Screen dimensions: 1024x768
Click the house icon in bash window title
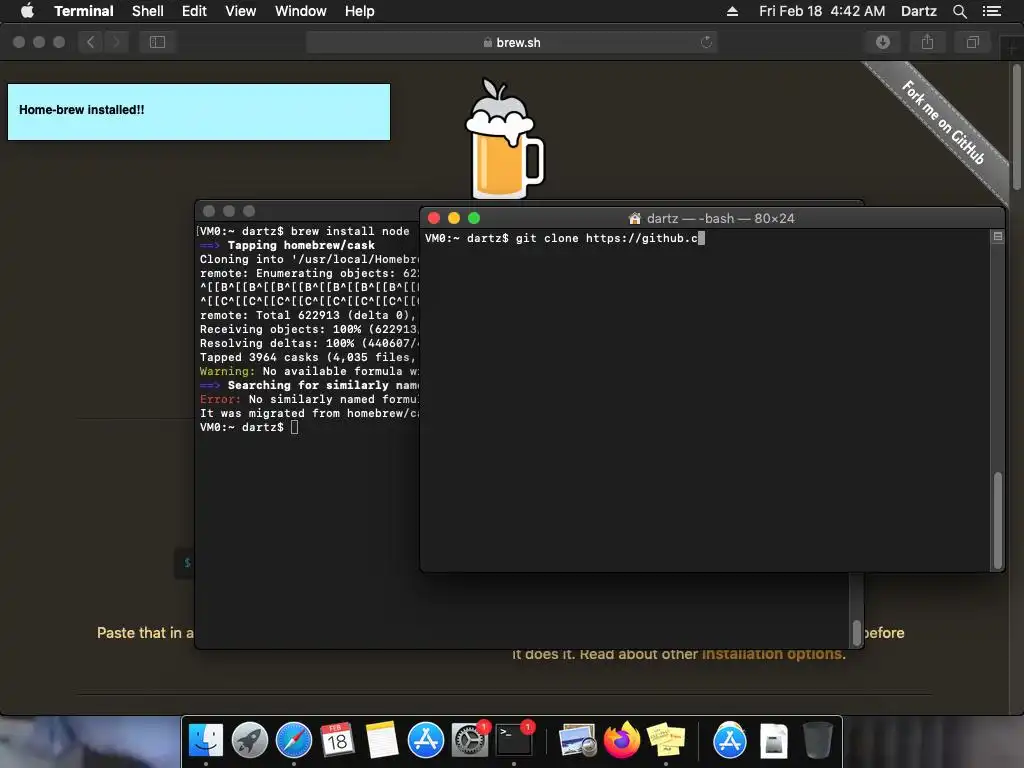click(634, 218)
